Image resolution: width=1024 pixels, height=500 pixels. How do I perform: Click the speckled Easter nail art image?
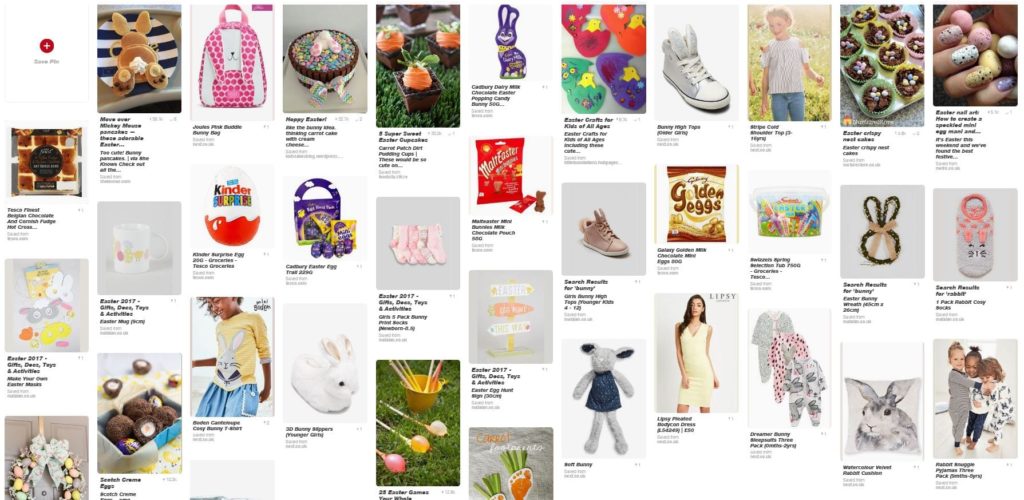(x=975, y=55)
